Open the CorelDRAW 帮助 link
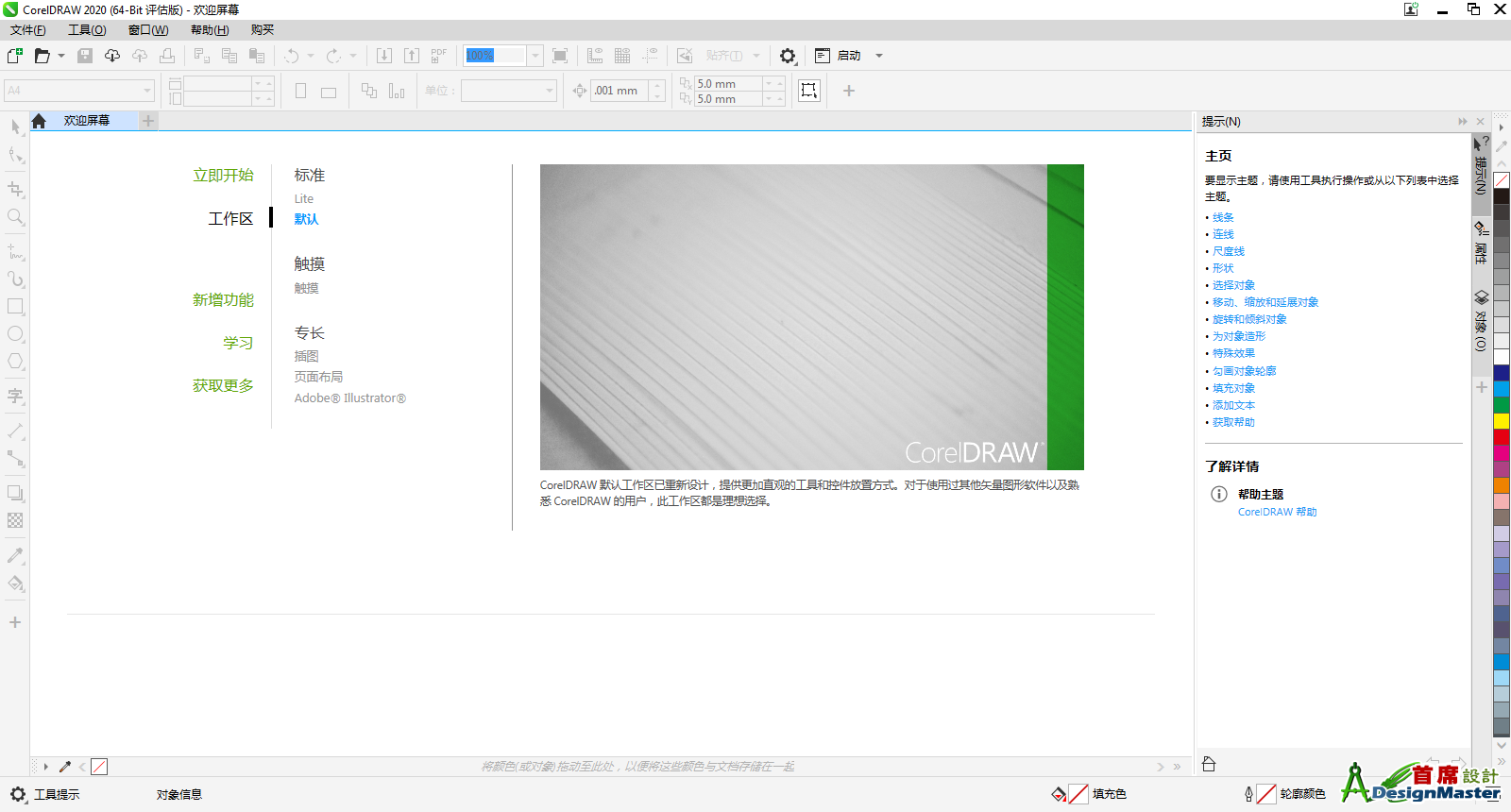Image resolution: width=1511 pixels, height=812 pixels. coord(1277,512)
